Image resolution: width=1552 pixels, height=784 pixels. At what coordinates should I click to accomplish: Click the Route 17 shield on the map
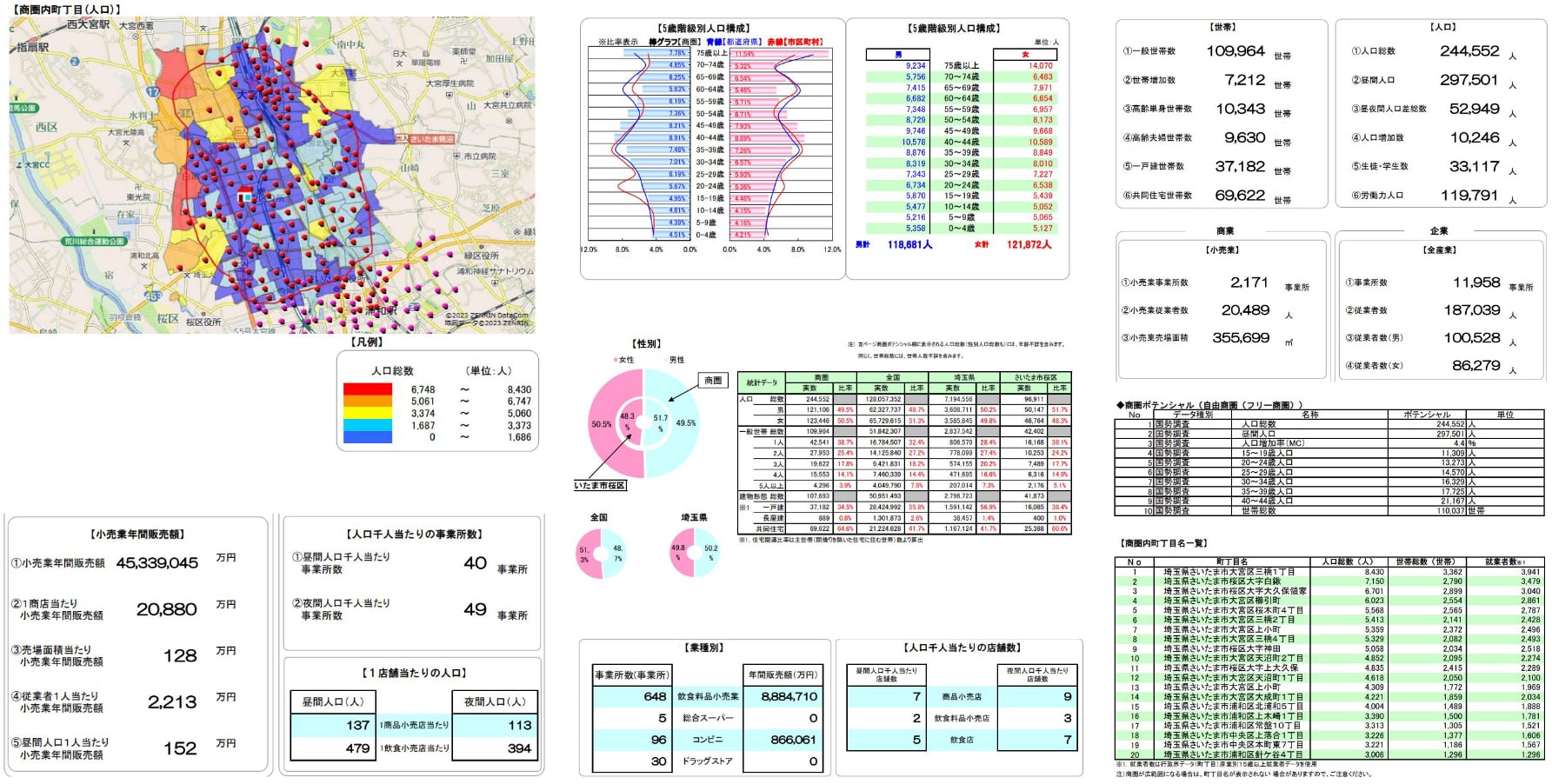(x=153, y=91)
